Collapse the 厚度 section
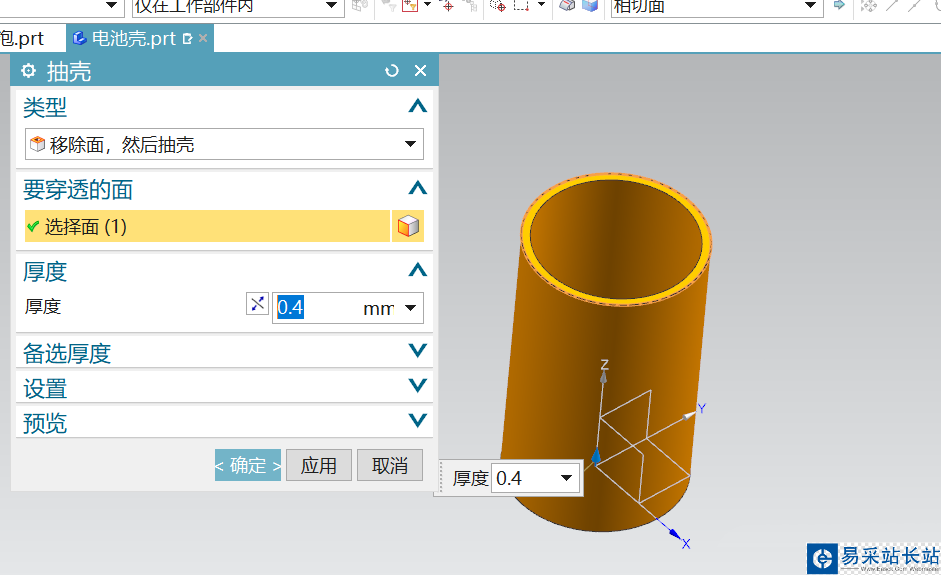 tap(418, 270)
